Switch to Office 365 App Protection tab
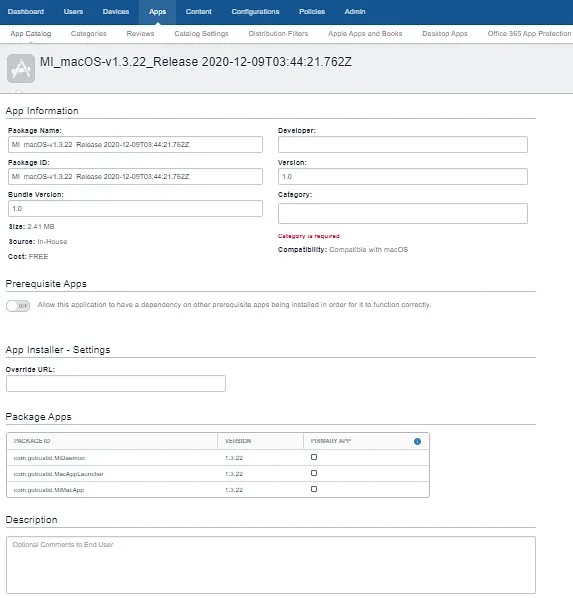The image size is (573, 598). click(530, 34)
